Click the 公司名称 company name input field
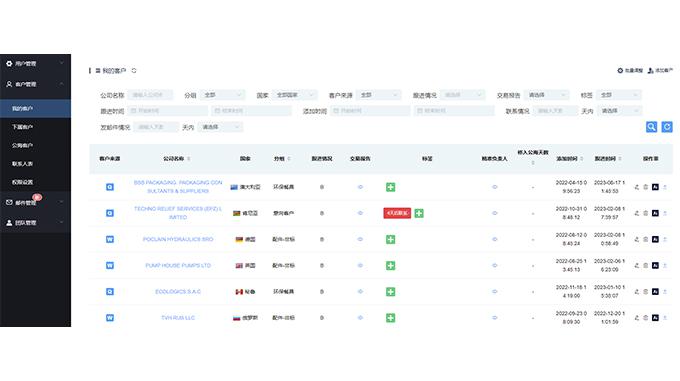Screen dimensions: 680x381 [150, 95]
